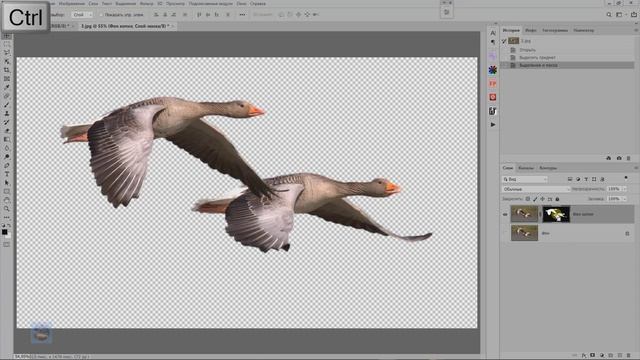
Task: Open the Справка menu in menu bar
Action: coord(258,3)
